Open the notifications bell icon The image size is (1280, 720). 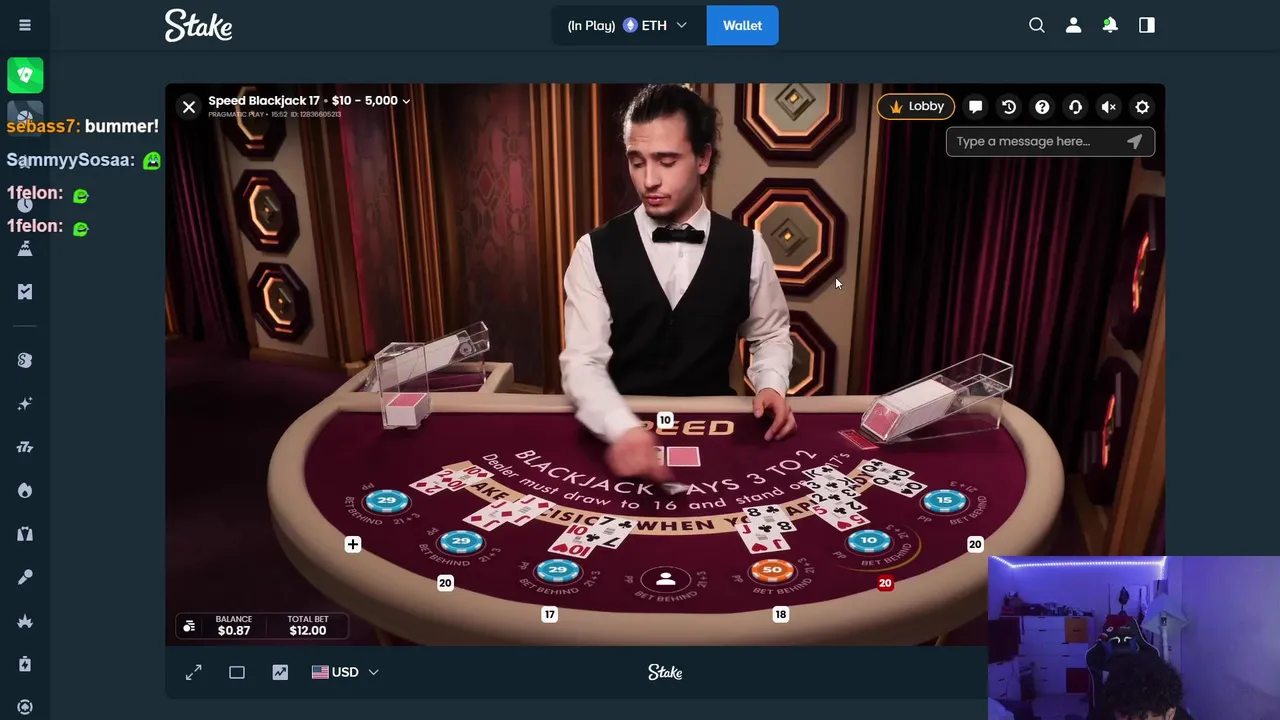pos(1110,25)
